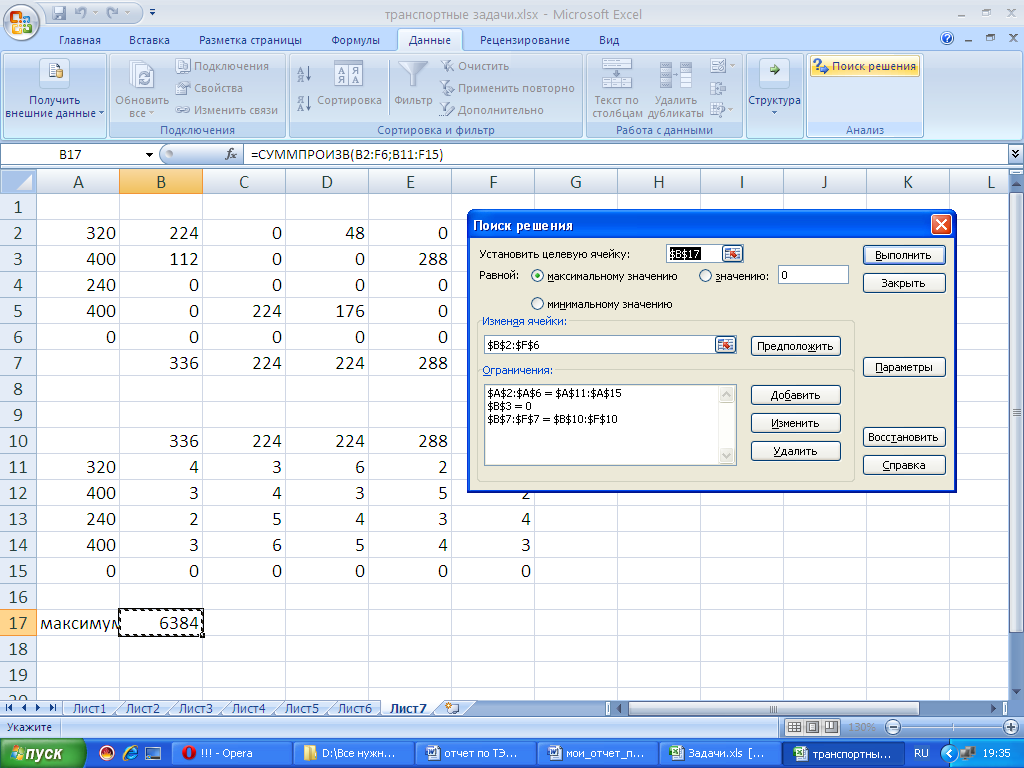Viewport: 1024px width, 768px height.
Task: Open Refresh All (Обновить все) dropdown arrow
Action: click(152, 113)
